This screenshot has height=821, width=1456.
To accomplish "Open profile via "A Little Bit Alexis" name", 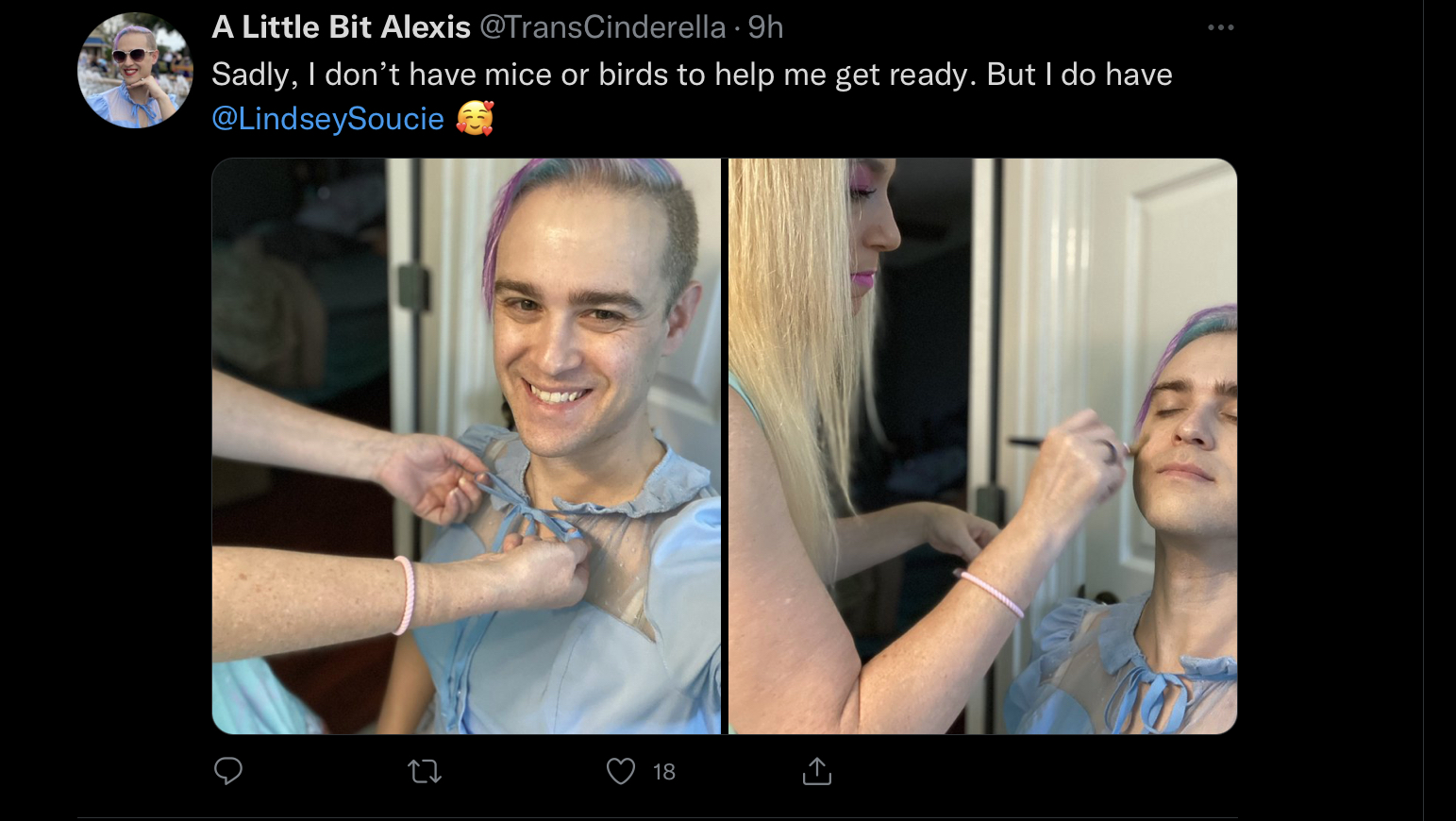I will pyautogui.click(x=341, y=27).
